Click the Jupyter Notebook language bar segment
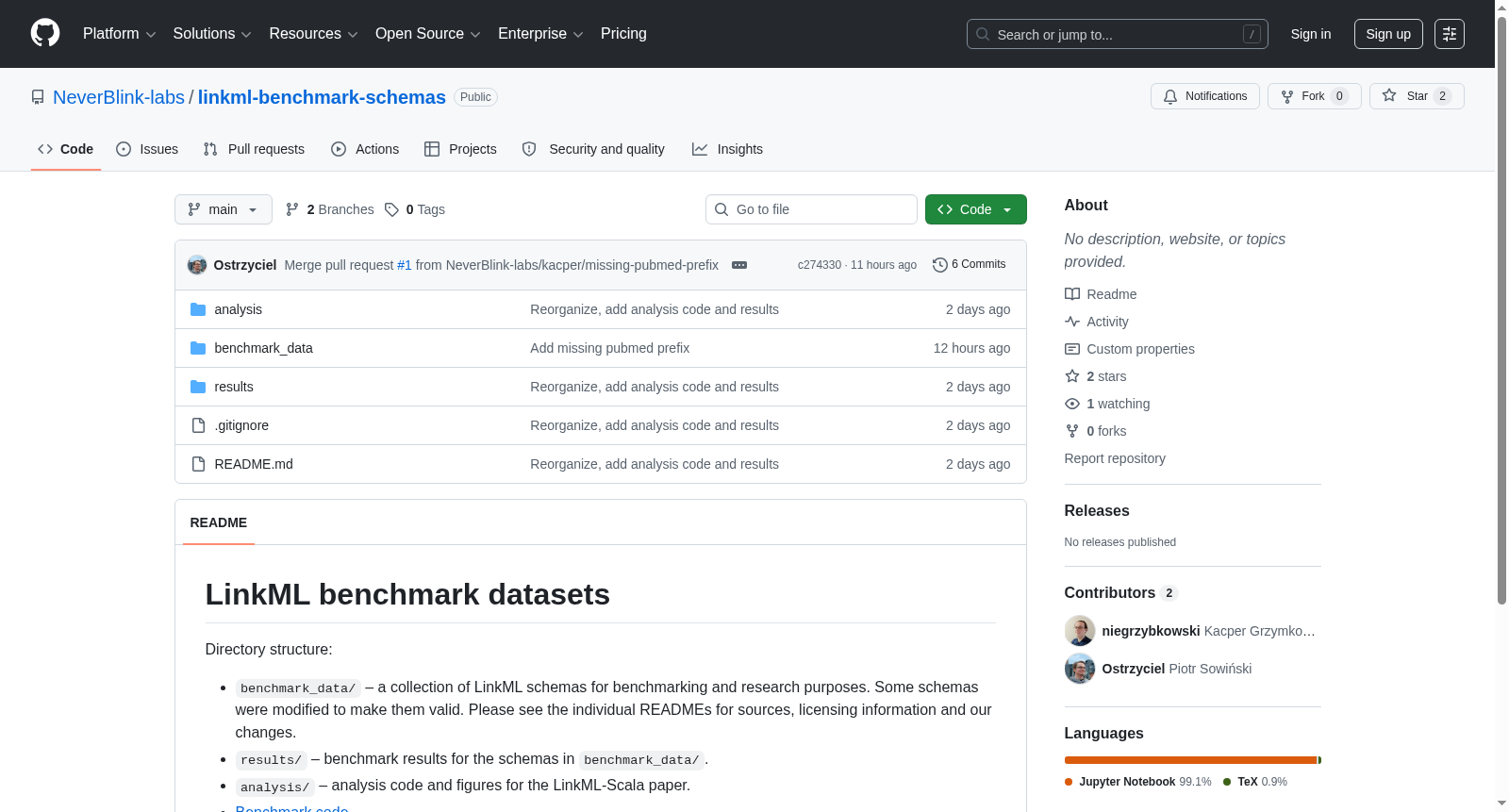 [x=1190, y=760]
